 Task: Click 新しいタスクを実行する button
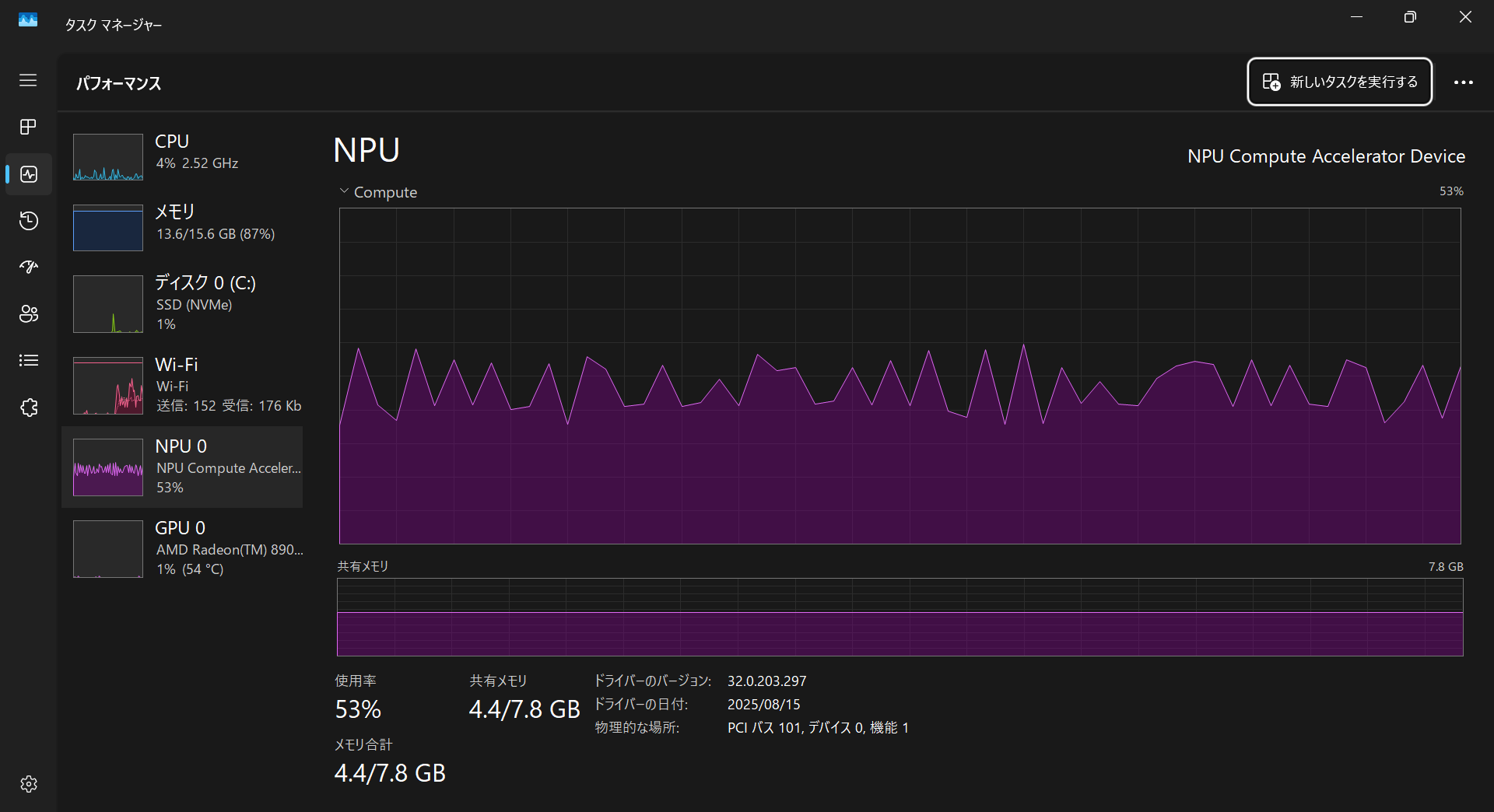1339,82
